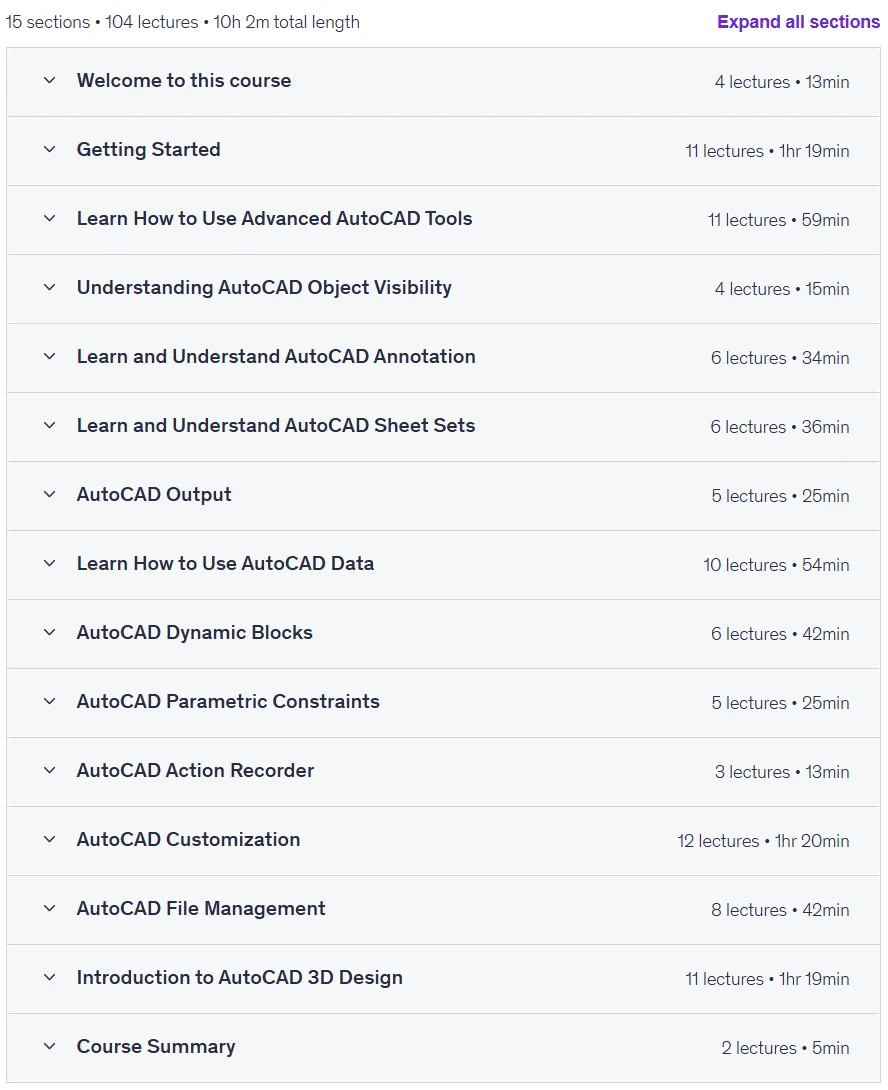Click the 12 lectures 1hr 20min label
Viewport: 888px width, 1090px height.
[x=764, y=841]
